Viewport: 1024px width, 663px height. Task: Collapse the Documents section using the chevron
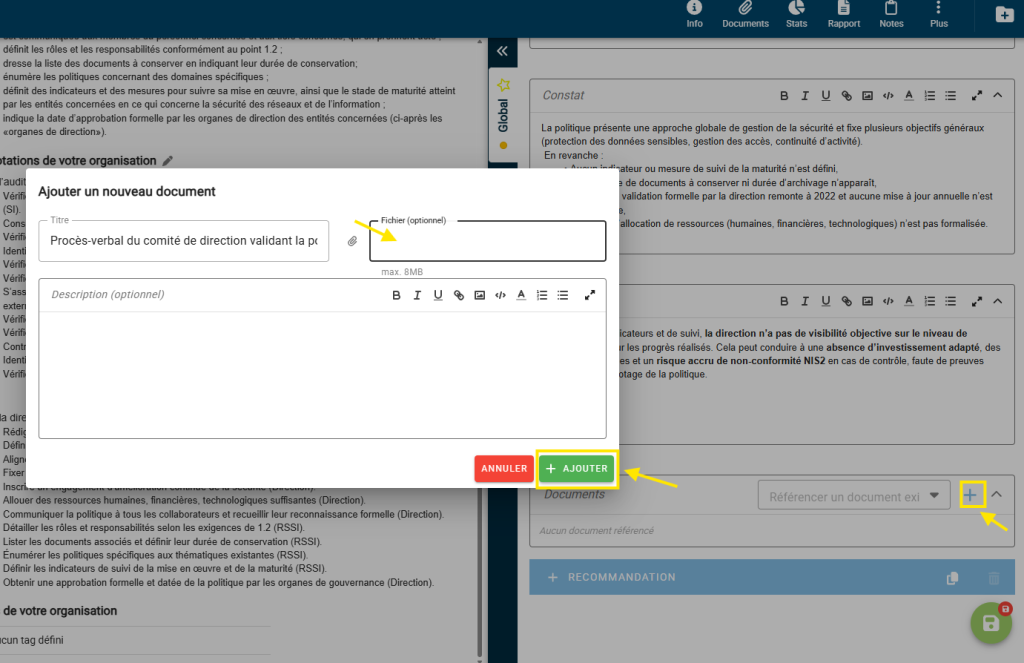(x=996, y=494)
